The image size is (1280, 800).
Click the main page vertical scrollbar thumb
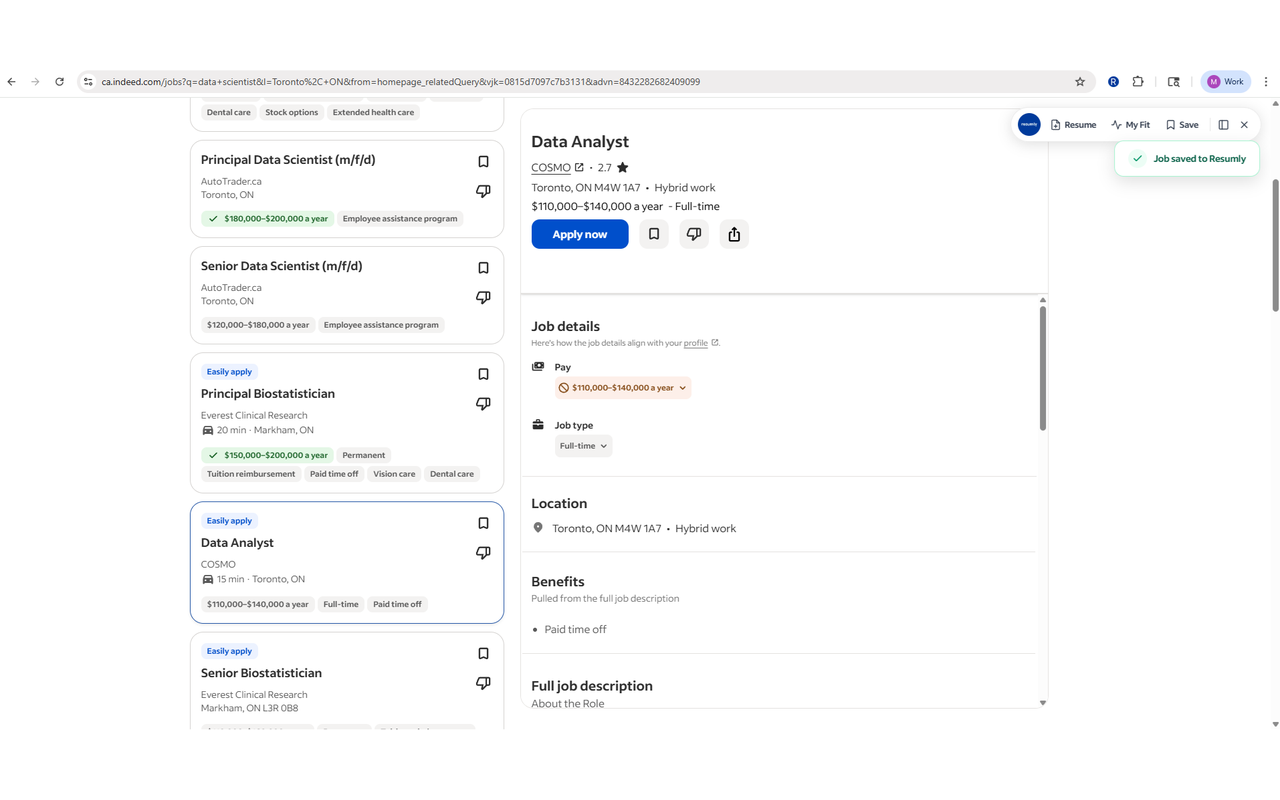click(x=1275, y=245)
